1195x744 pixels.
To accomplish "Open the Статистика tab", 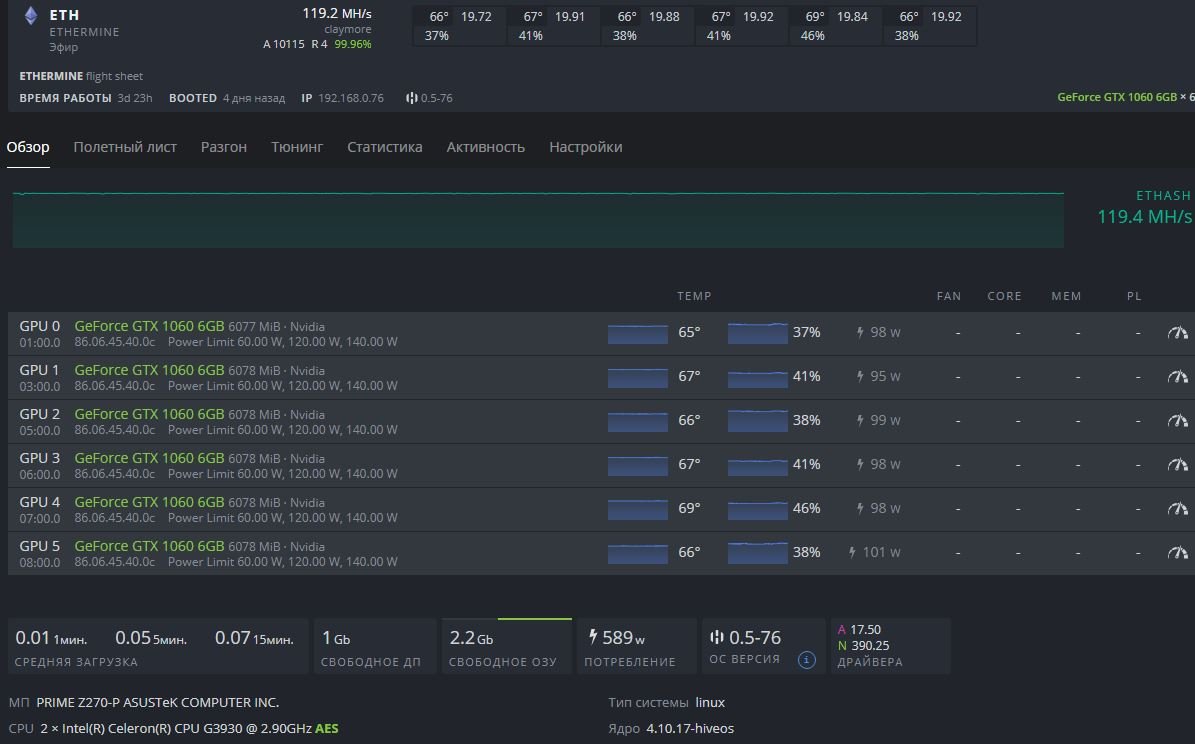I will point(385,147).
